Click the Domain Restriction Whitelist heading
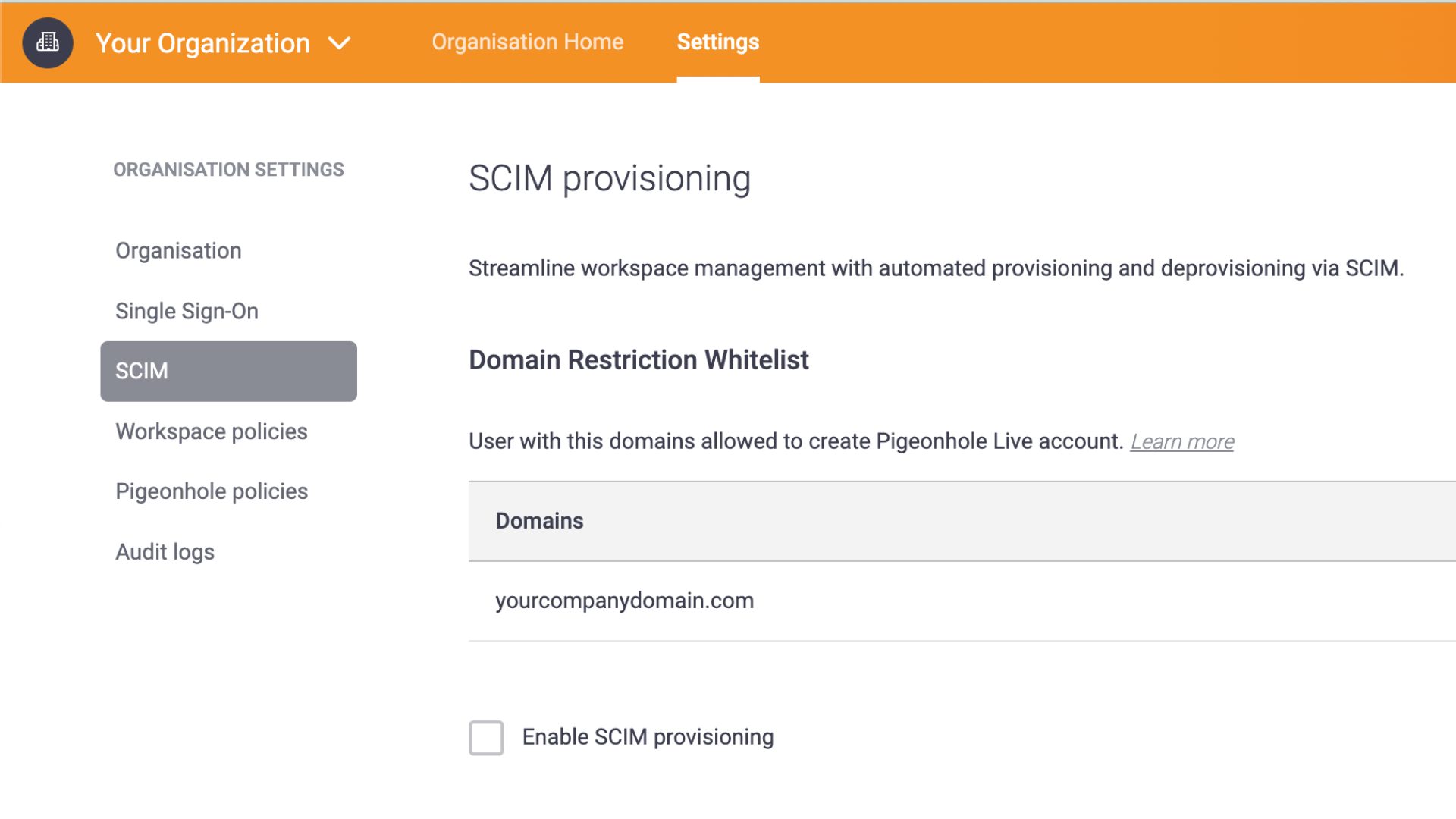The width and height of the screenshot is (1456, 819). (639, 359)
